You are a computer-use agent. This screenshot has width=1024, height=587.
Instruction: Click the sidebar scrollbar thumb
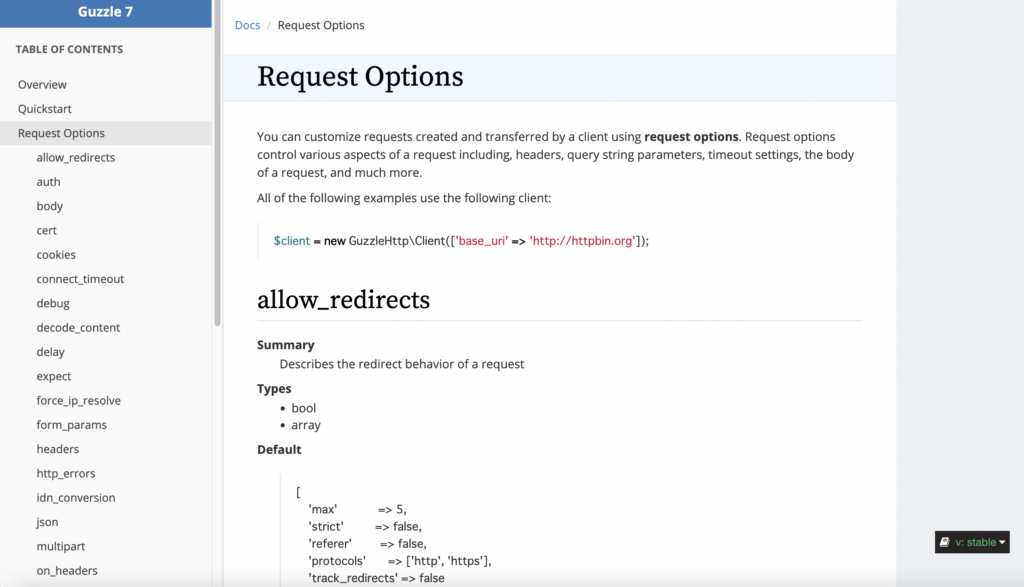tap(217, 163)
